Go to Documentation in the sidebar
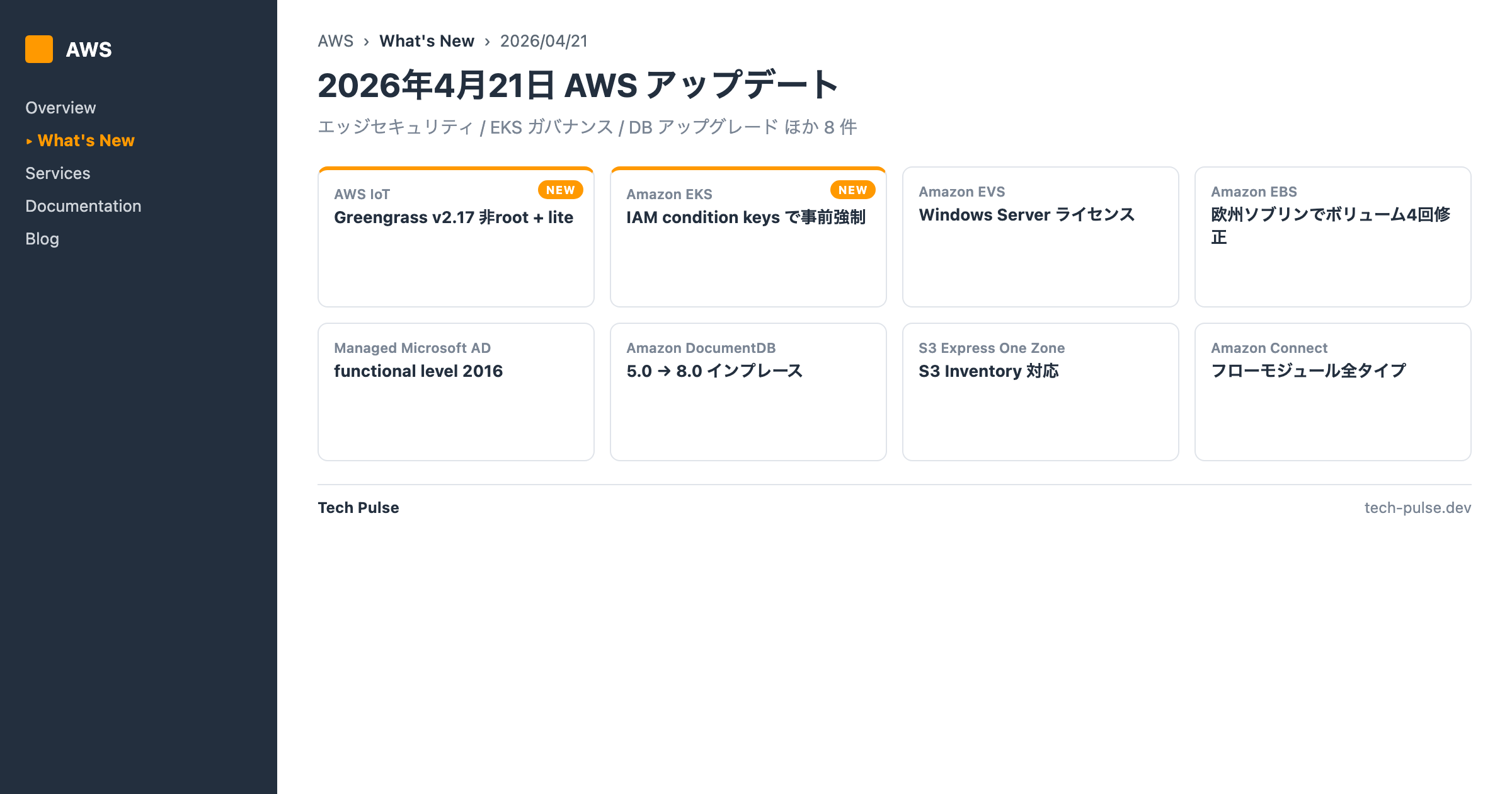The image size is (1512, 794). click(83, 206)
